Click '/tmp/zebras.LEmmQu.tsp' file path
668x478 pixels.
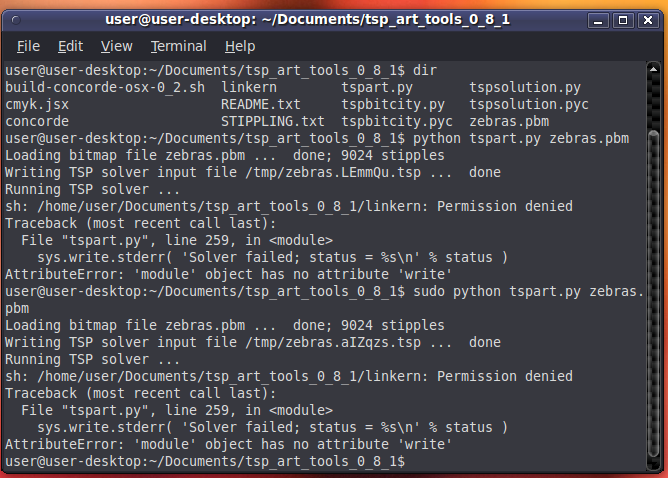coord(333,173)
